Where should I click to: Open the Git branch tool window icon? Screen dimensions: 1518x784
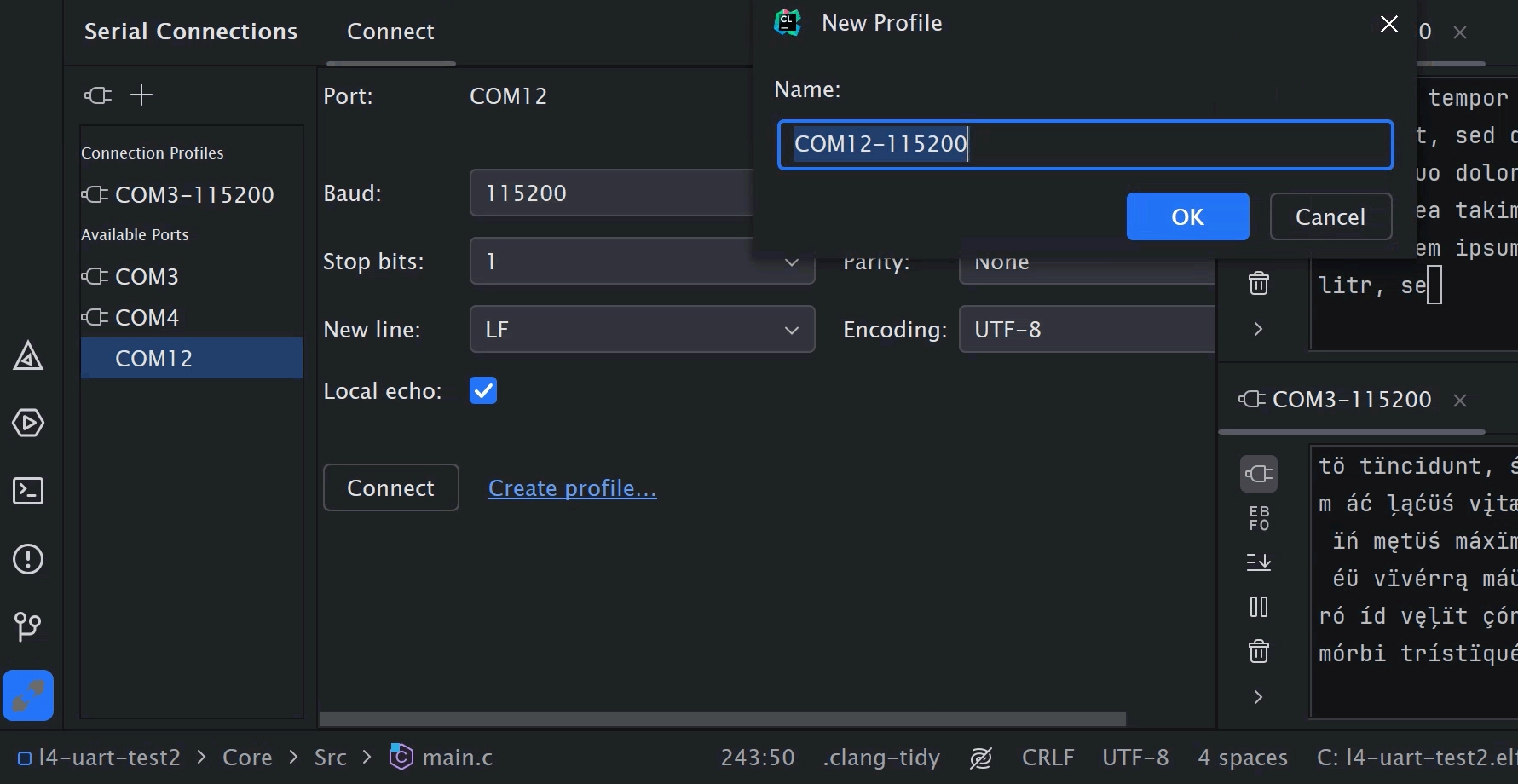pyautogui.click(x=28, y=627)
